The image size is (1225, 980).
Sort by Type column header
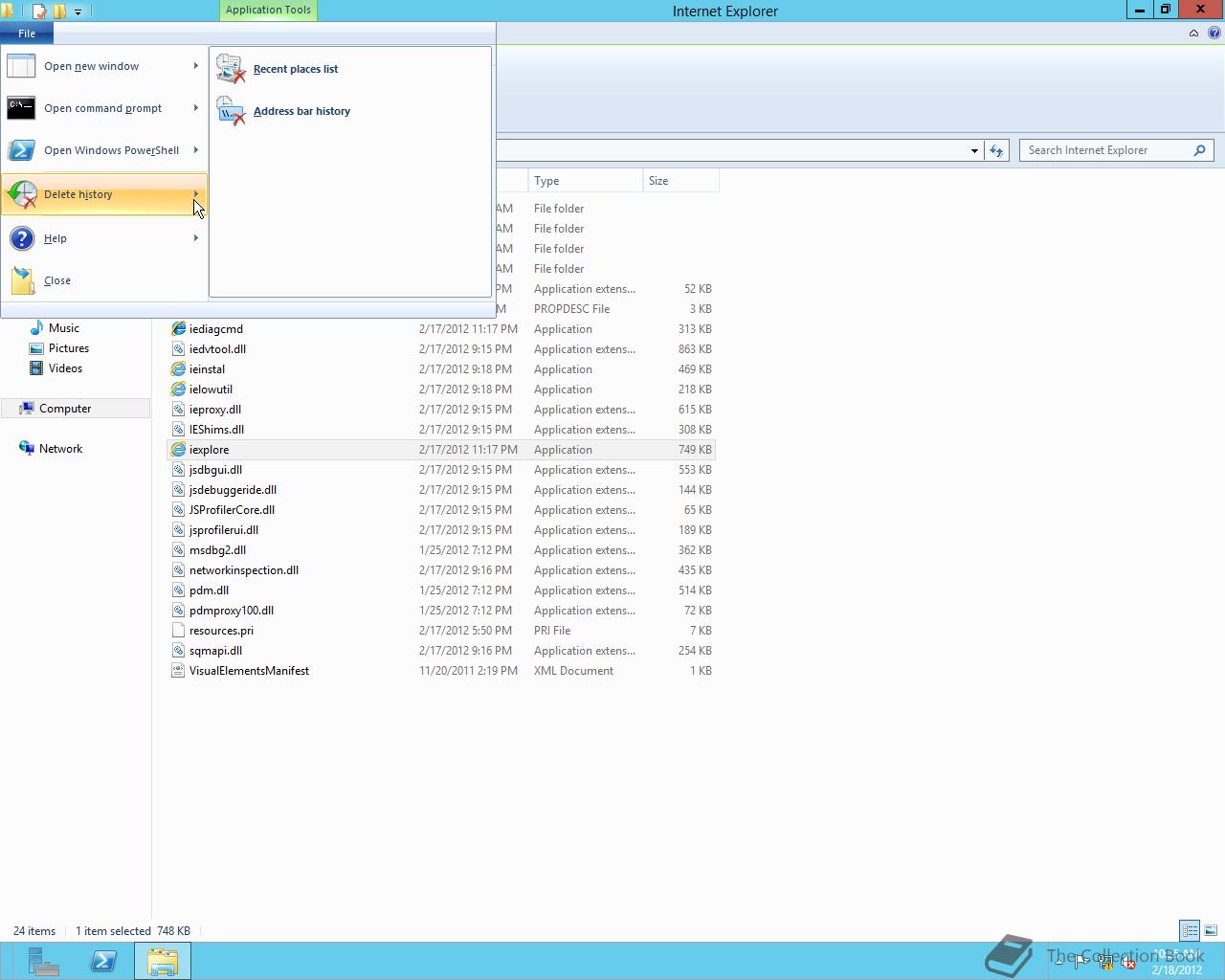(585, 181)
